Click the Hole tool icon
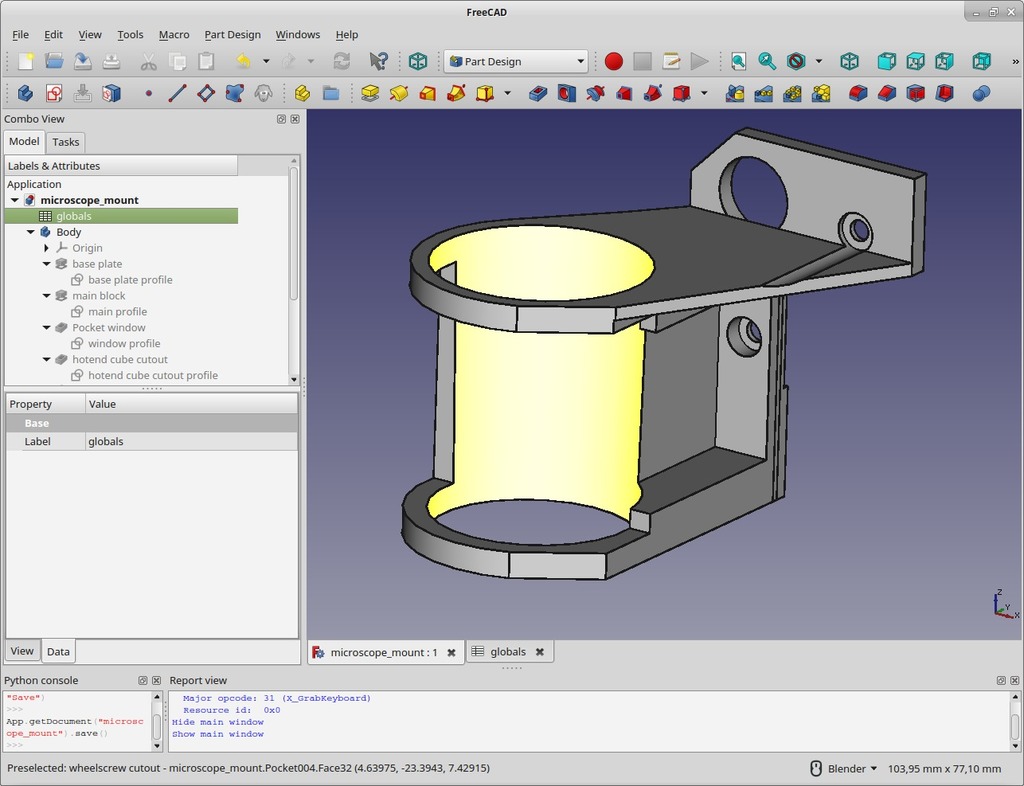 click(x=566, y=93)
